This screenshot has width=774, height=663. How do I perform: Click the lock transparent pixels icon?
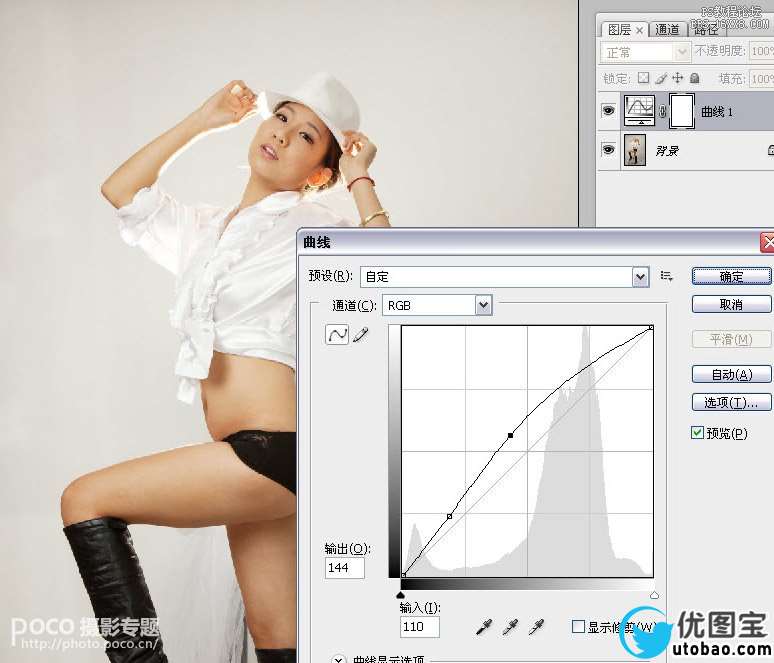tap(643, 78)
